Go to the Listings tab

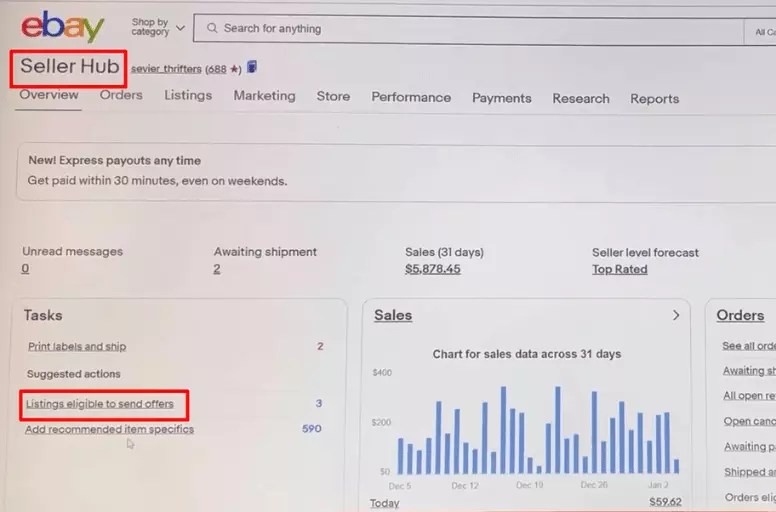(188, 95)
